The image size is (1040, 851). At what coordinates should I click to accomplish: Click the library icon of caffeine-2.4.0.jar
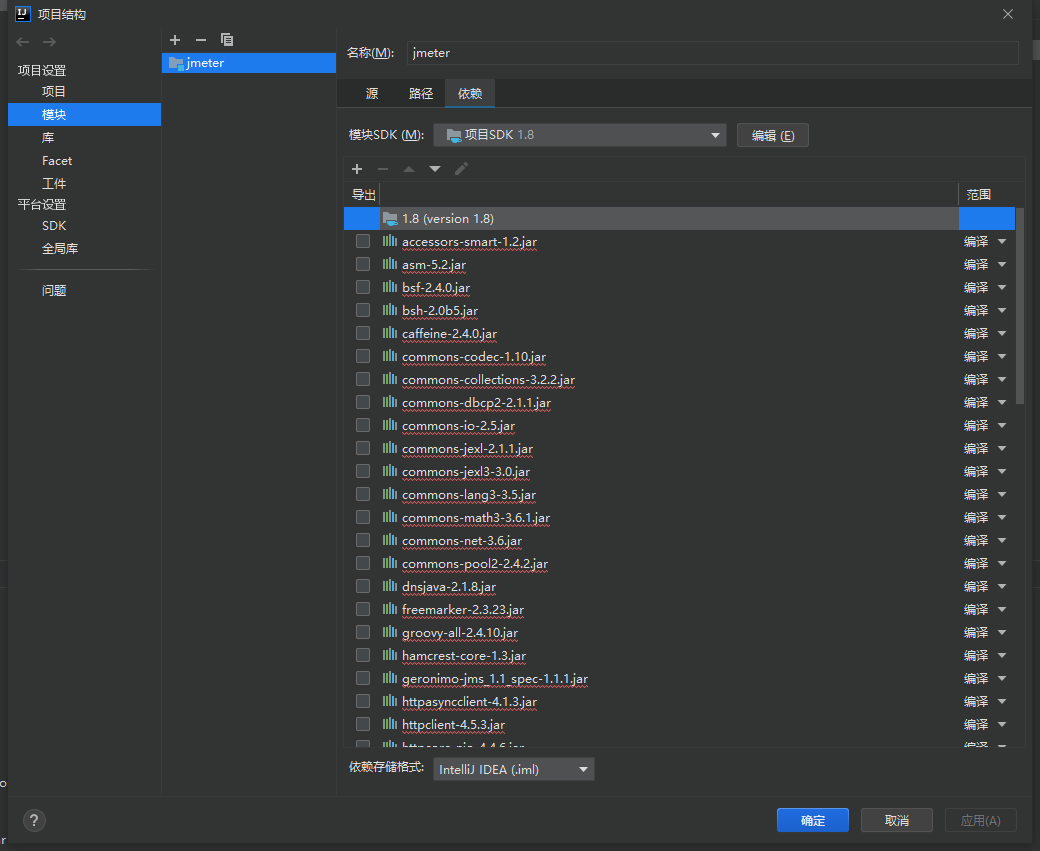[390, 333]
